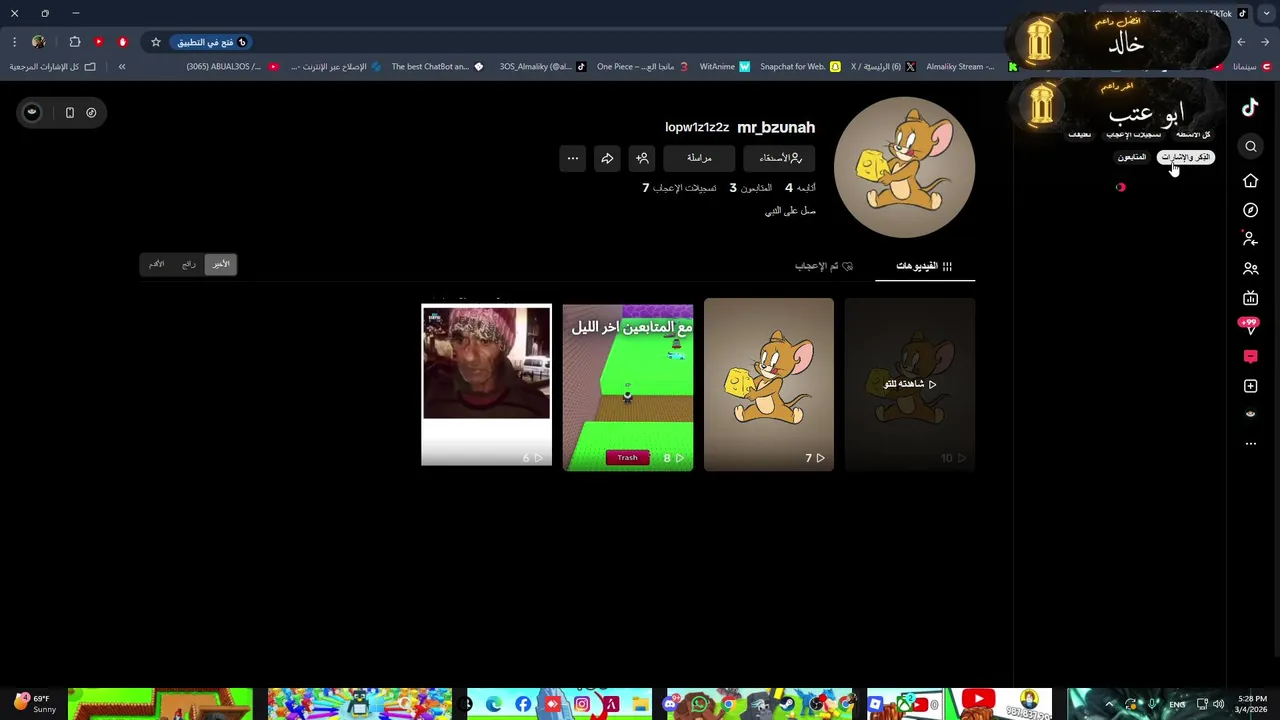Sort videos by Latest
The height and width of the screenshot is (720, 1280).
click(221, 264)
